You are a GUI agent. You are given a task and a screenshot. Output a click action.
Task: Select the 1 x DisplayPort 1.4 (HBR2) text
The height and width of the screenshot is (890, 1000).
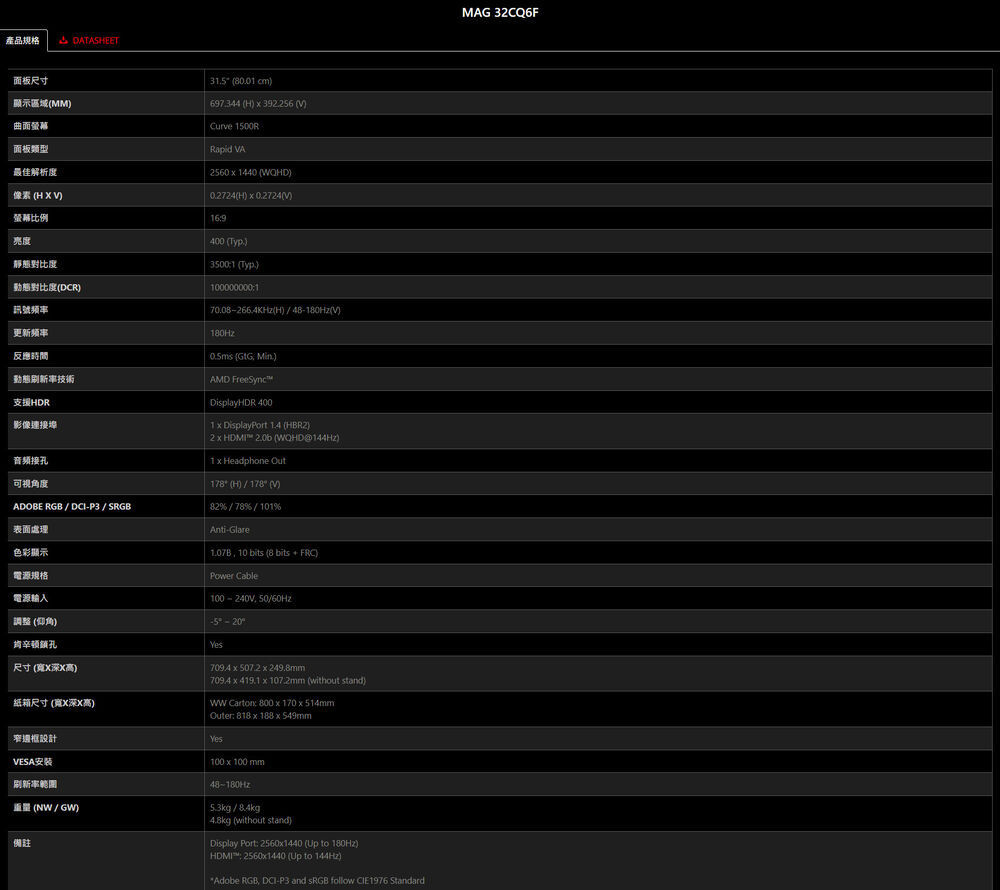[x=260, y=425]
